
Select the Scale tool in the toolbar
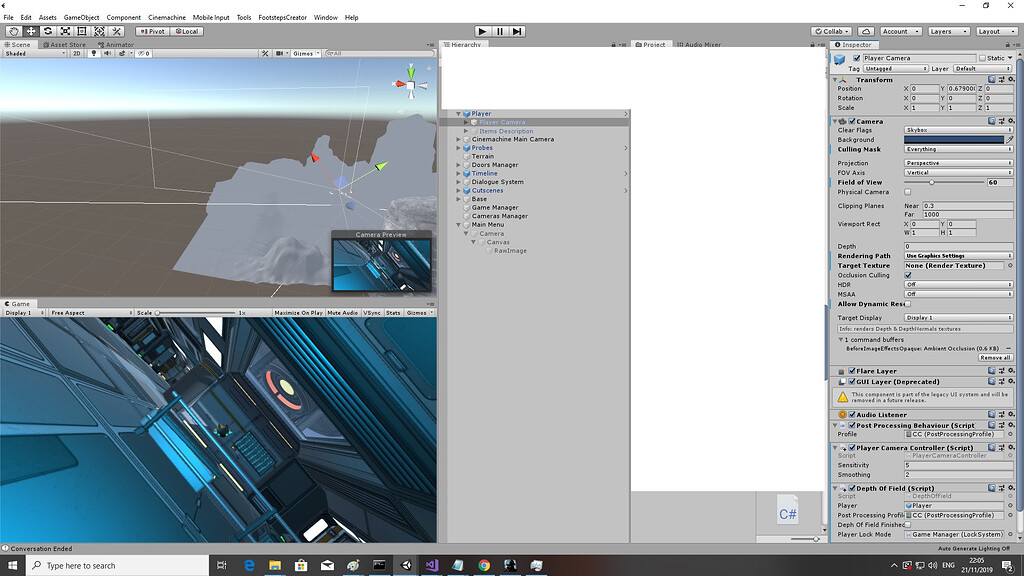click(65, 31)
